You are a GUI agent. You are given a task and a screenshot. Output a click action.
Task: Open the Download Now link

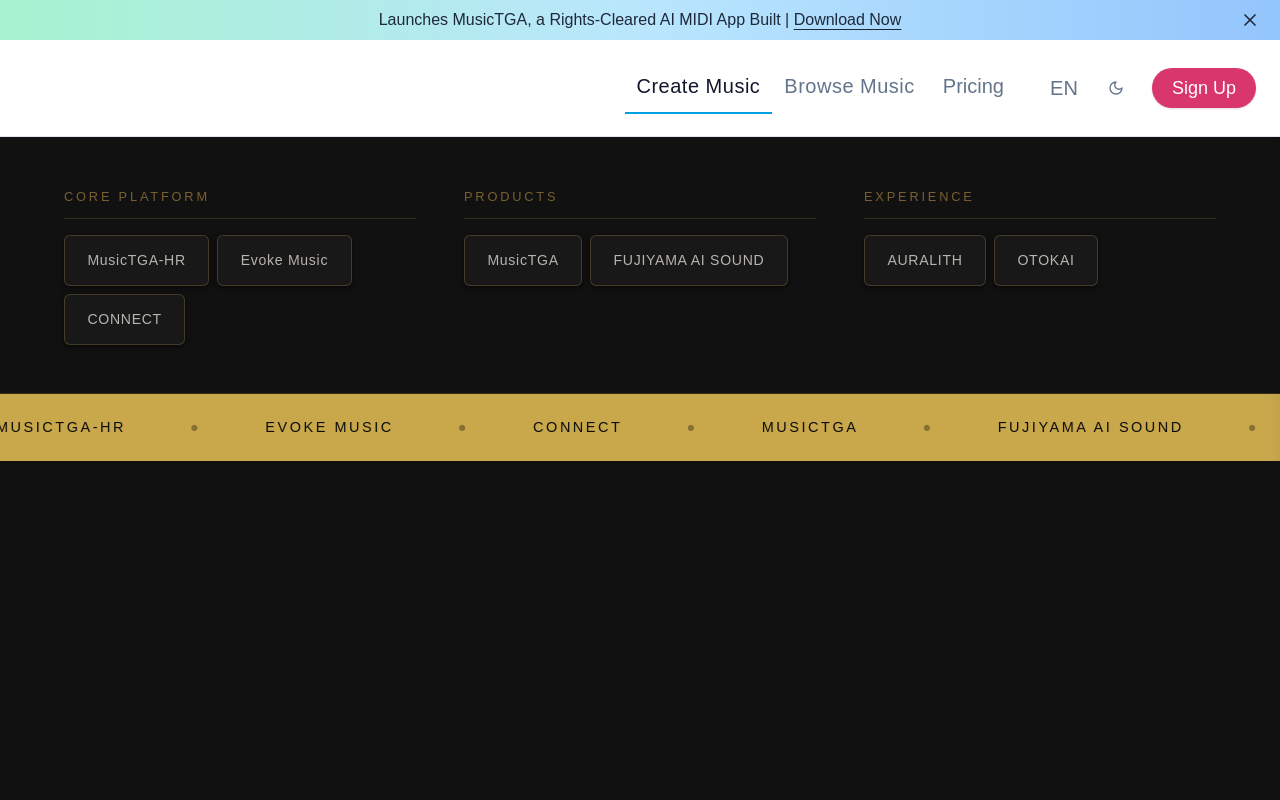847,20
